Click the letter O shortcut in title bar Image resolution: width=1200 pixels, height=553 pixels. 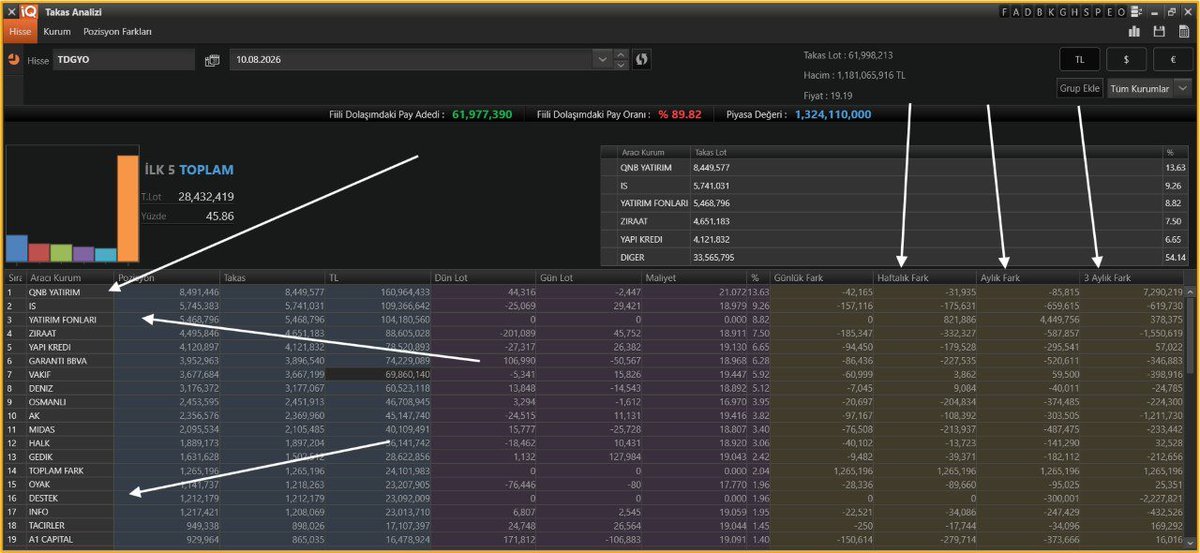[x=1122, y=12]
